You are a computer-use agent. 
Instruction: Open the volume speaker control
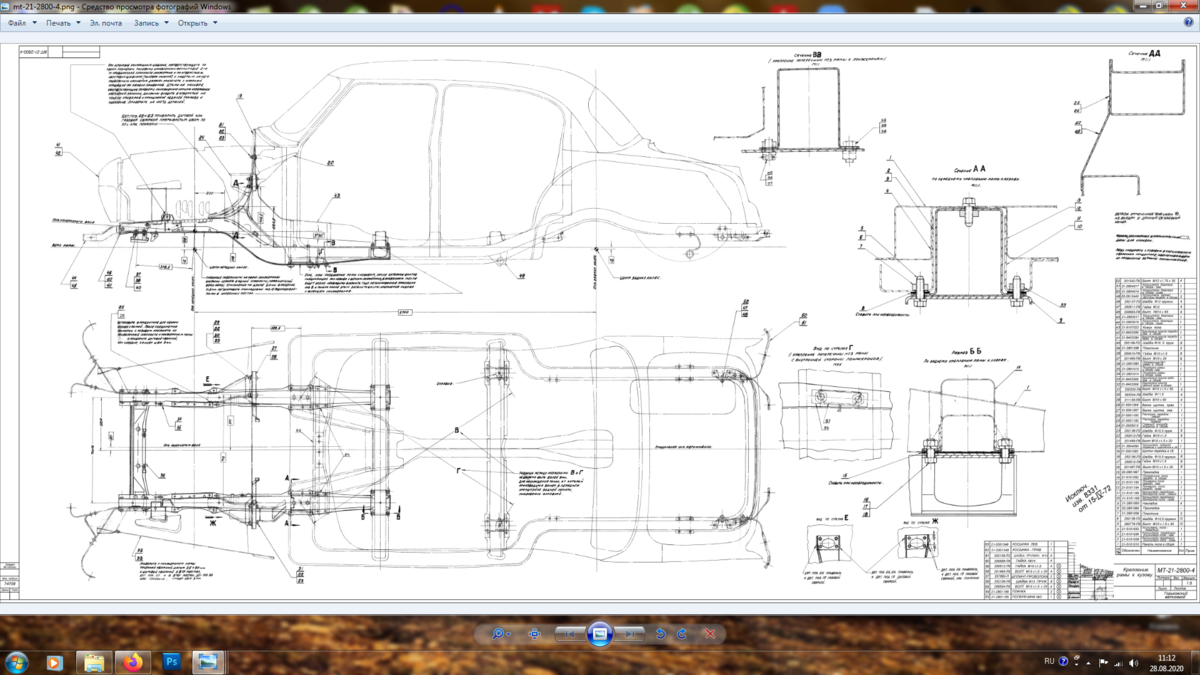point(1133,662)
